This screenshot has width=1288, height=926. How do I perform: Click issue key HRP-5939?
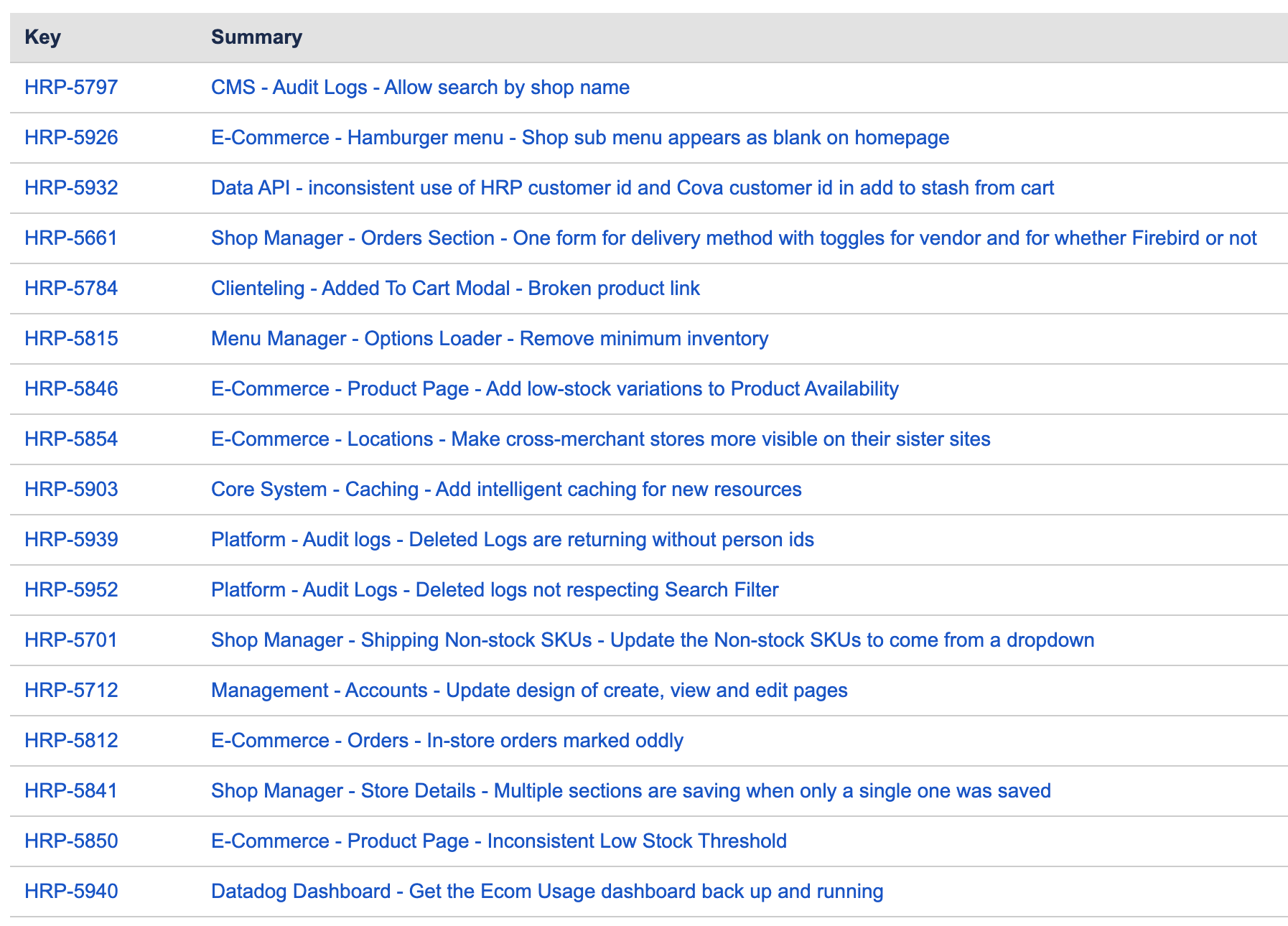pyautogui.click(x=71, y=540)
